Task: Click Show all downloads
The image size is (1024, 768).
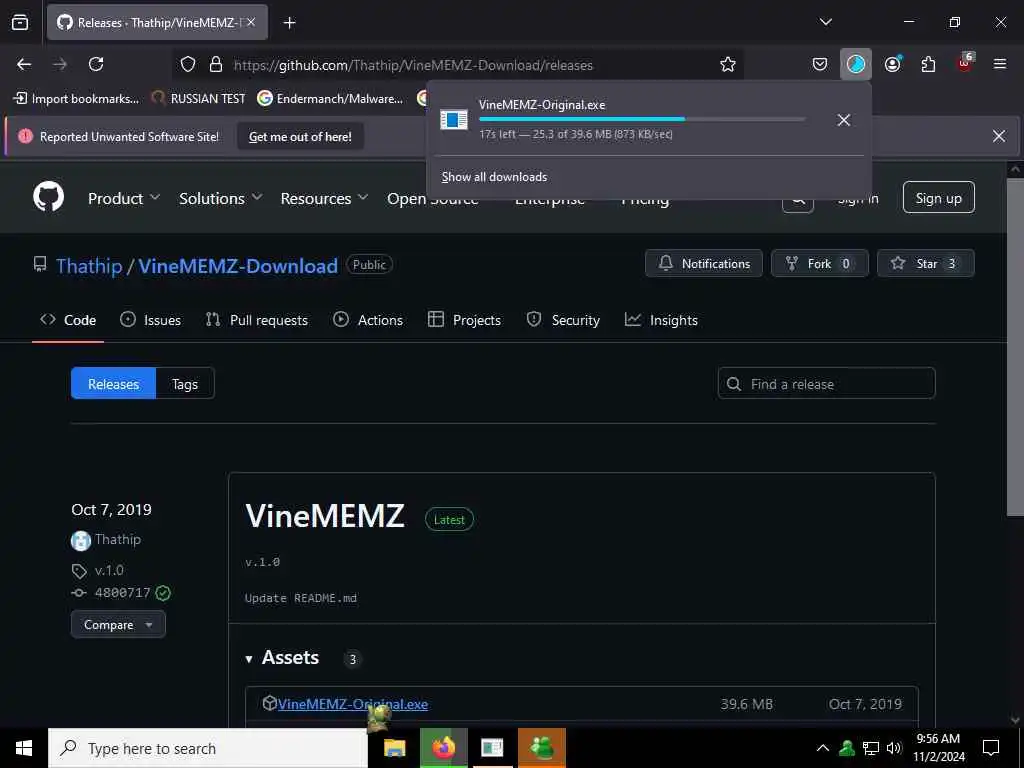Action: click(x=494, y=177)
